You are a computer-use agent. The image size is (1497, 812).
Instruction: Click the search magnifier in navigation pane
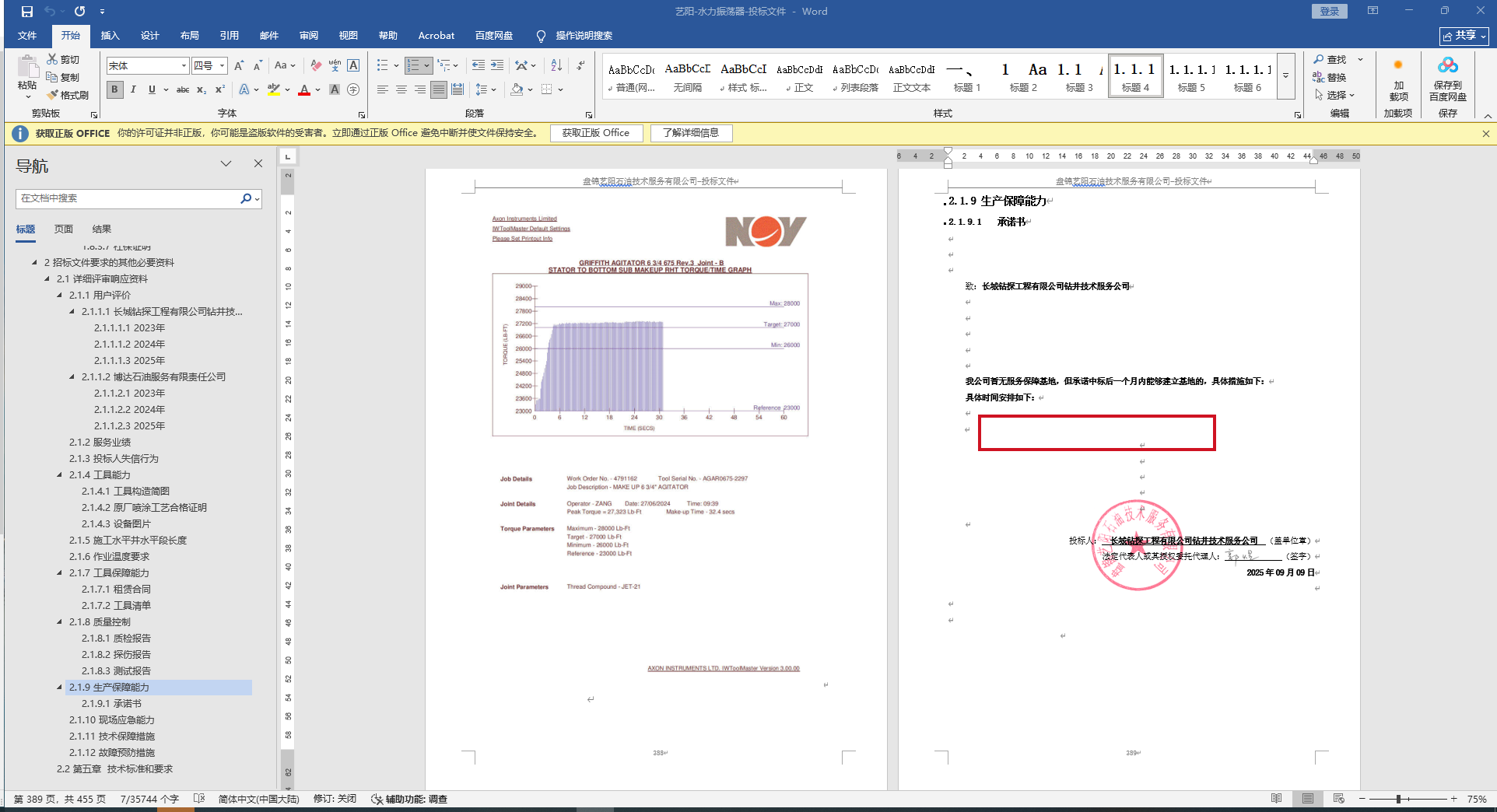click(246, 198)
